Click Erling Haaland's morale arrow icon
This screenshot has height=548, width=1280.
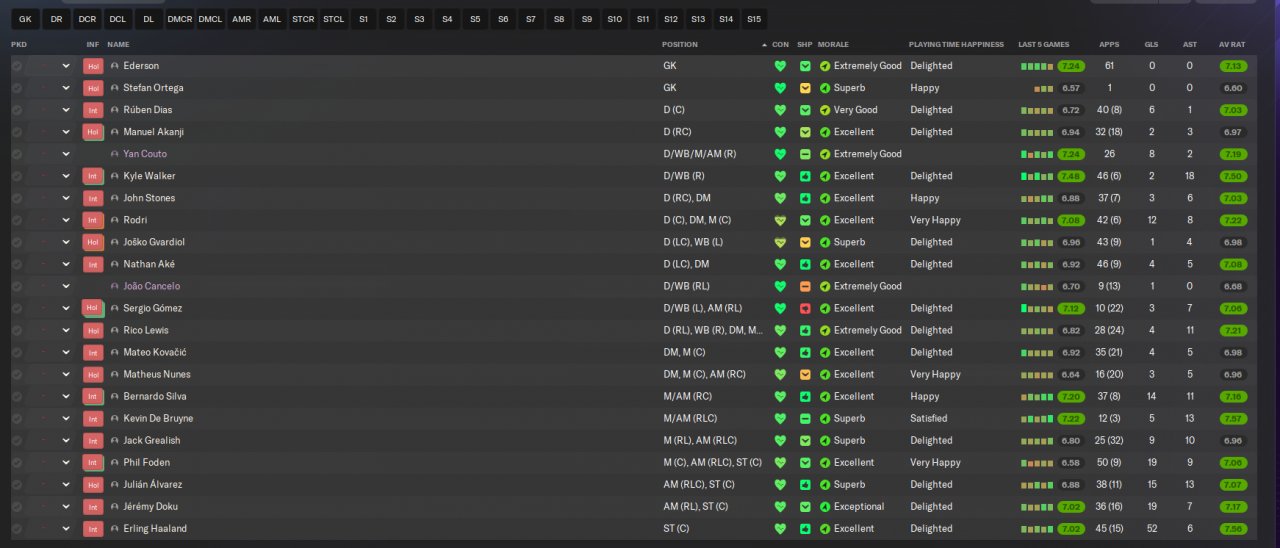[825, 528]
